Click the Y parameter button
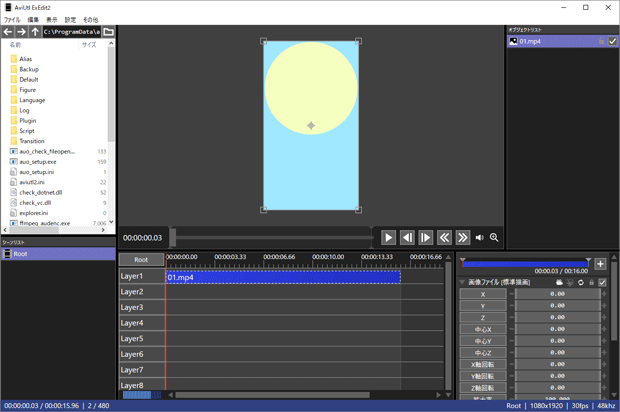 [x=483, y=306]
